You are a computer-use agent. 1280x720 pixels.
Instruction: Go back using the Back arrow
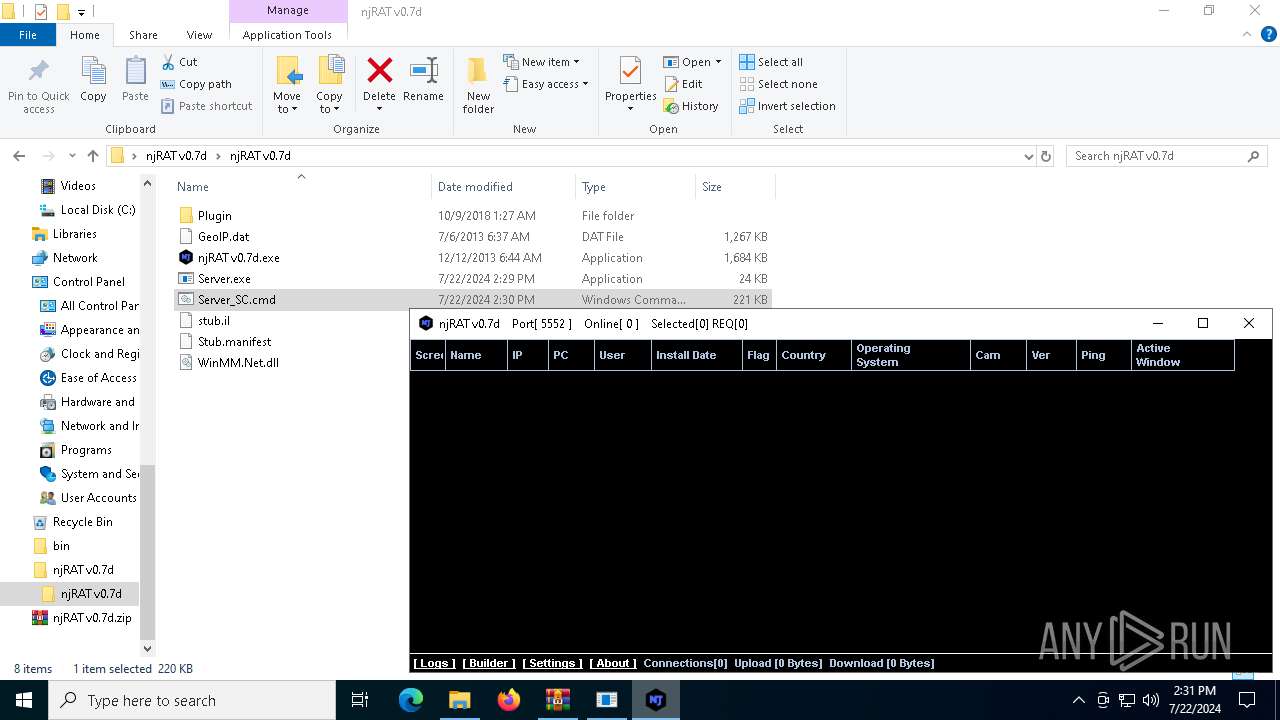(19, 156)
